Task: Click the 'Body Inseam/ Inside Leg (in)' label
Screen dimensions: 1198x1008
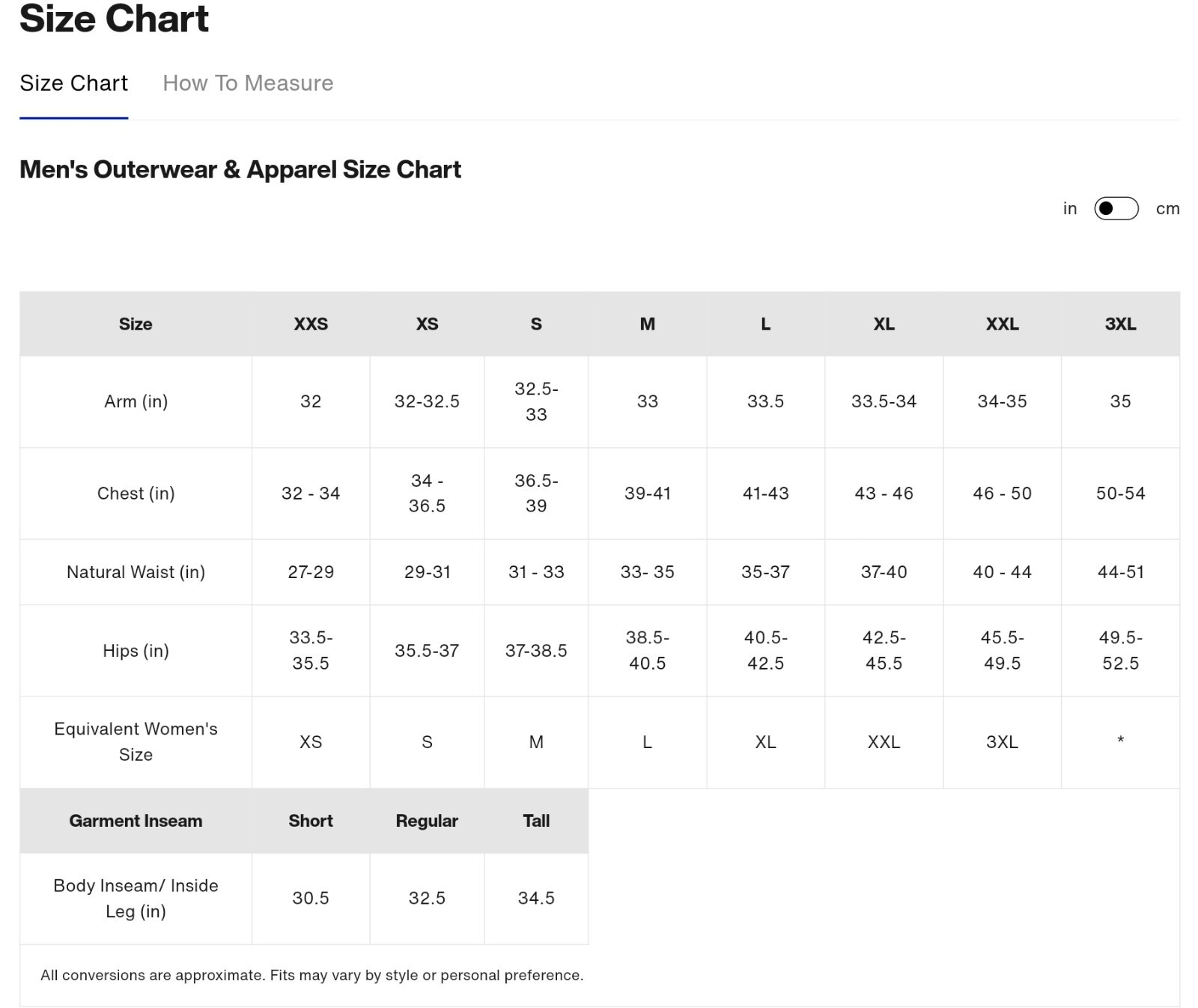Action: pyautogui.click(x=136, y=899)
